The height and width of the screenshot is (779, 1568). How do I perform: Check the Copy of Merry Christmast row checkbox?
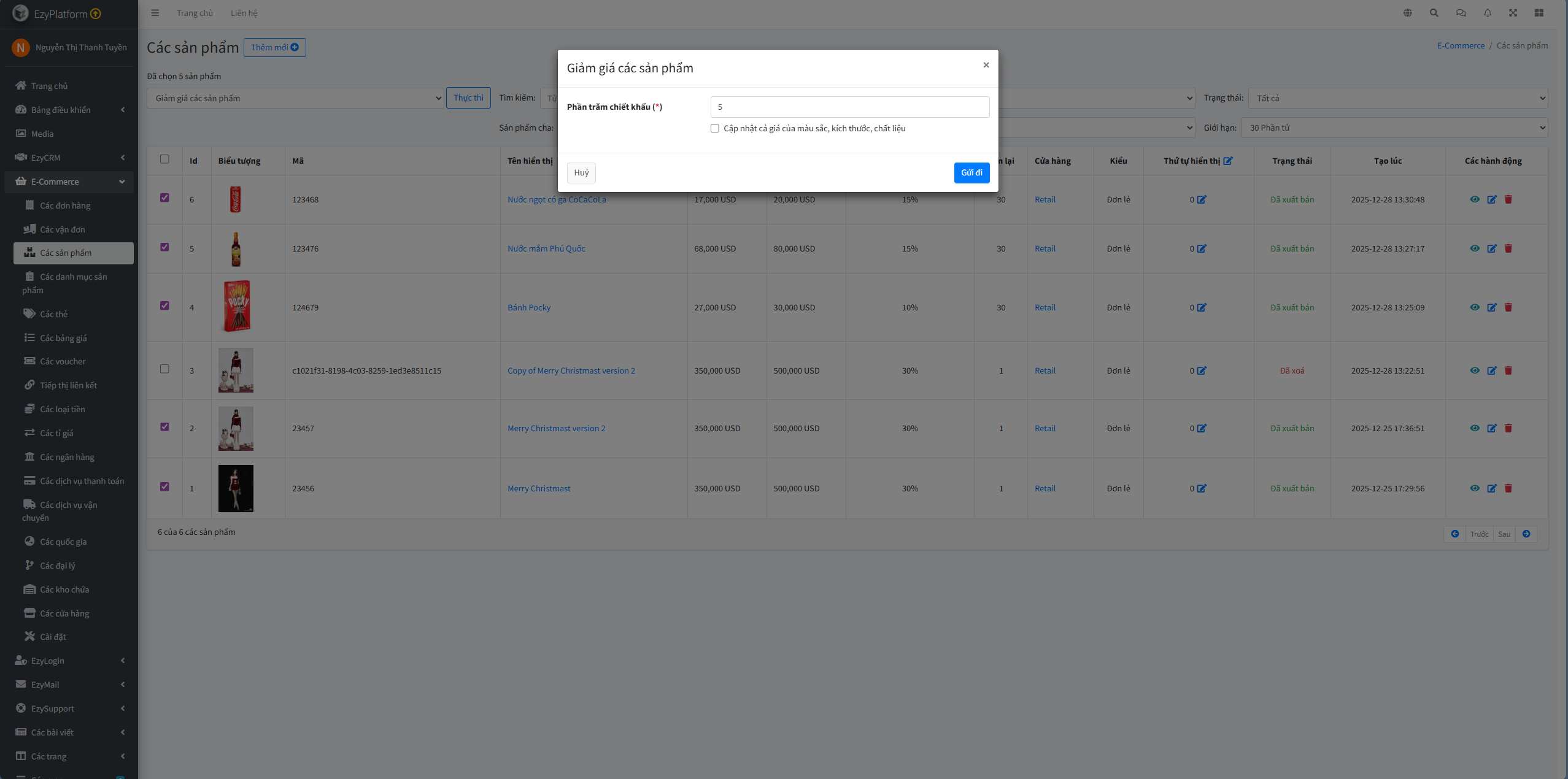tap(164, 369)
